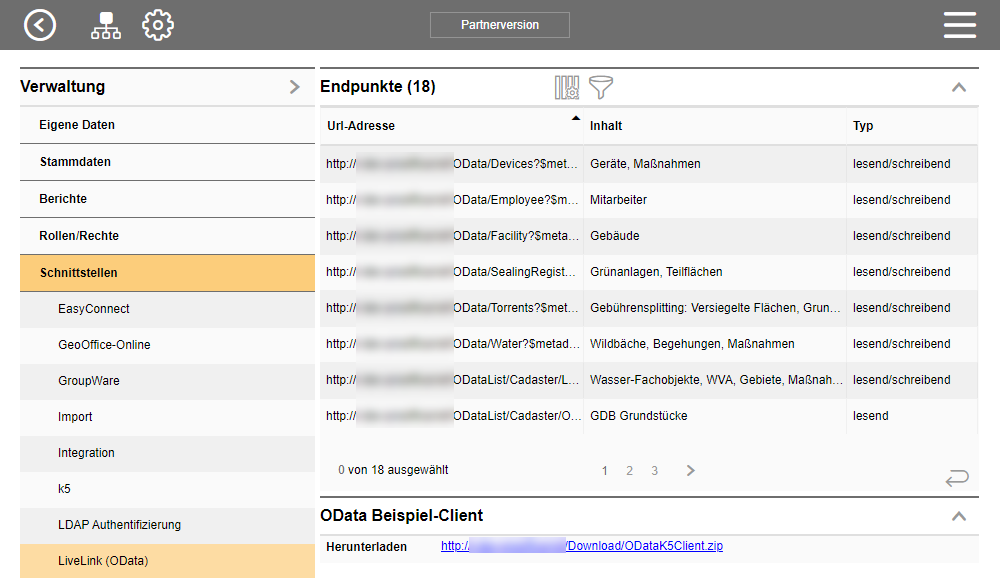Click the Partnerversion button
Viewport: 1000px width, 578px height.
499,25
